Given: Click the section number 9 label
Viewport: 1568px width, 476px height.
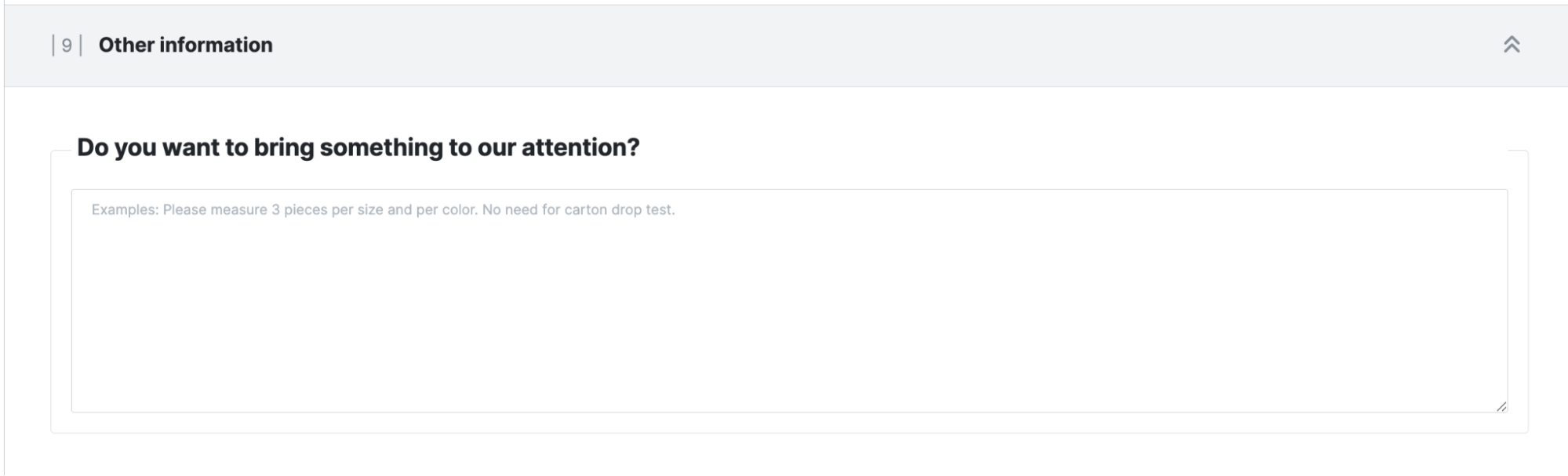Looking at the screenshot, I should click(67, 45).
